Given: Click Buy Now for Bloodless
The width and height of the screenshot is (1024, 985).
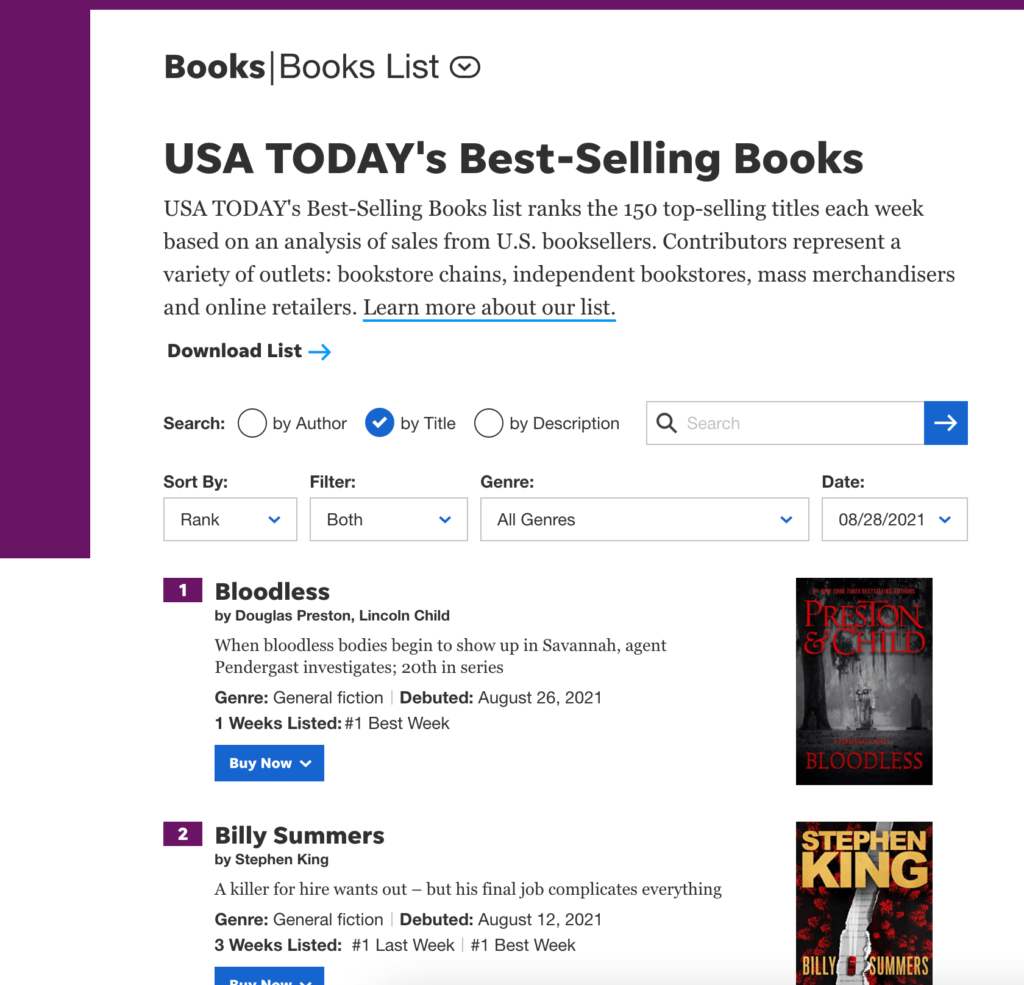Looking at the screenshot, I should (269, 763).
